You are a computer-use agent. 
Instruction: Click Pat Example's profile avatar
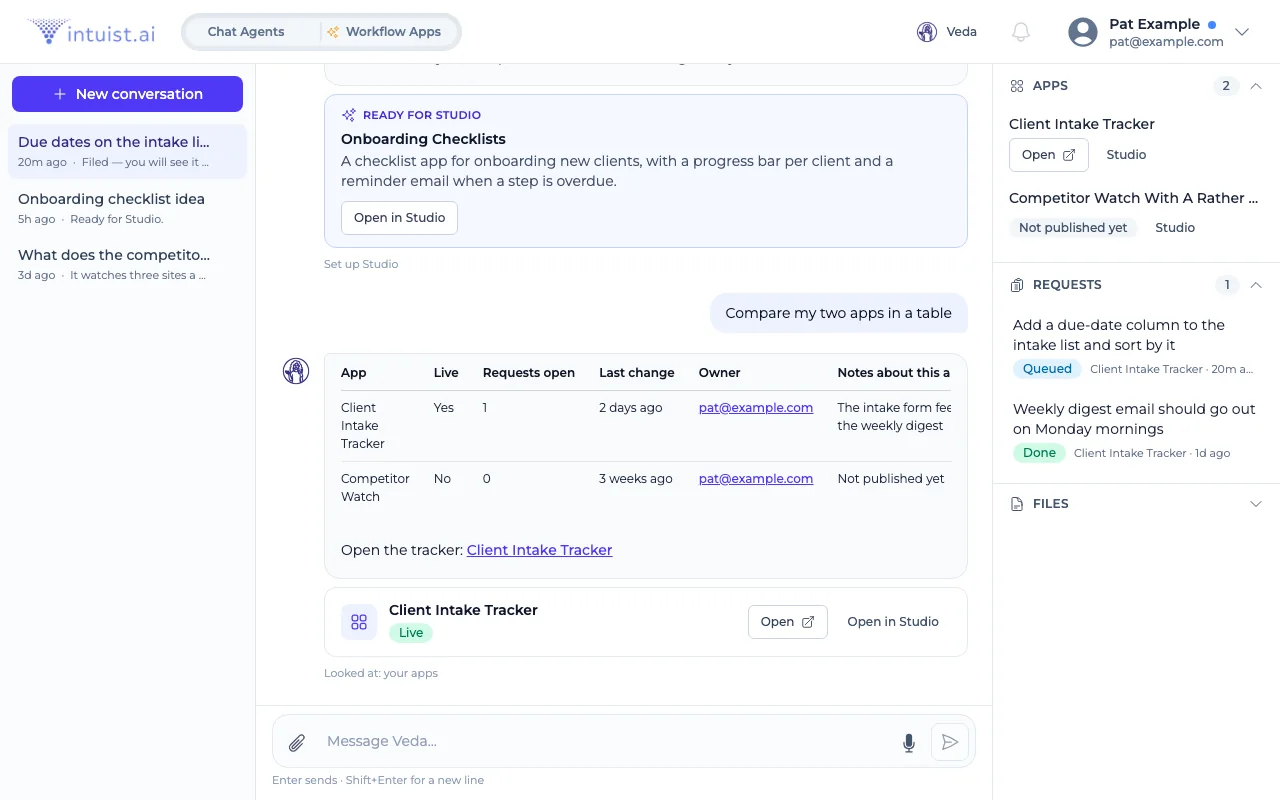[1083, 32]
